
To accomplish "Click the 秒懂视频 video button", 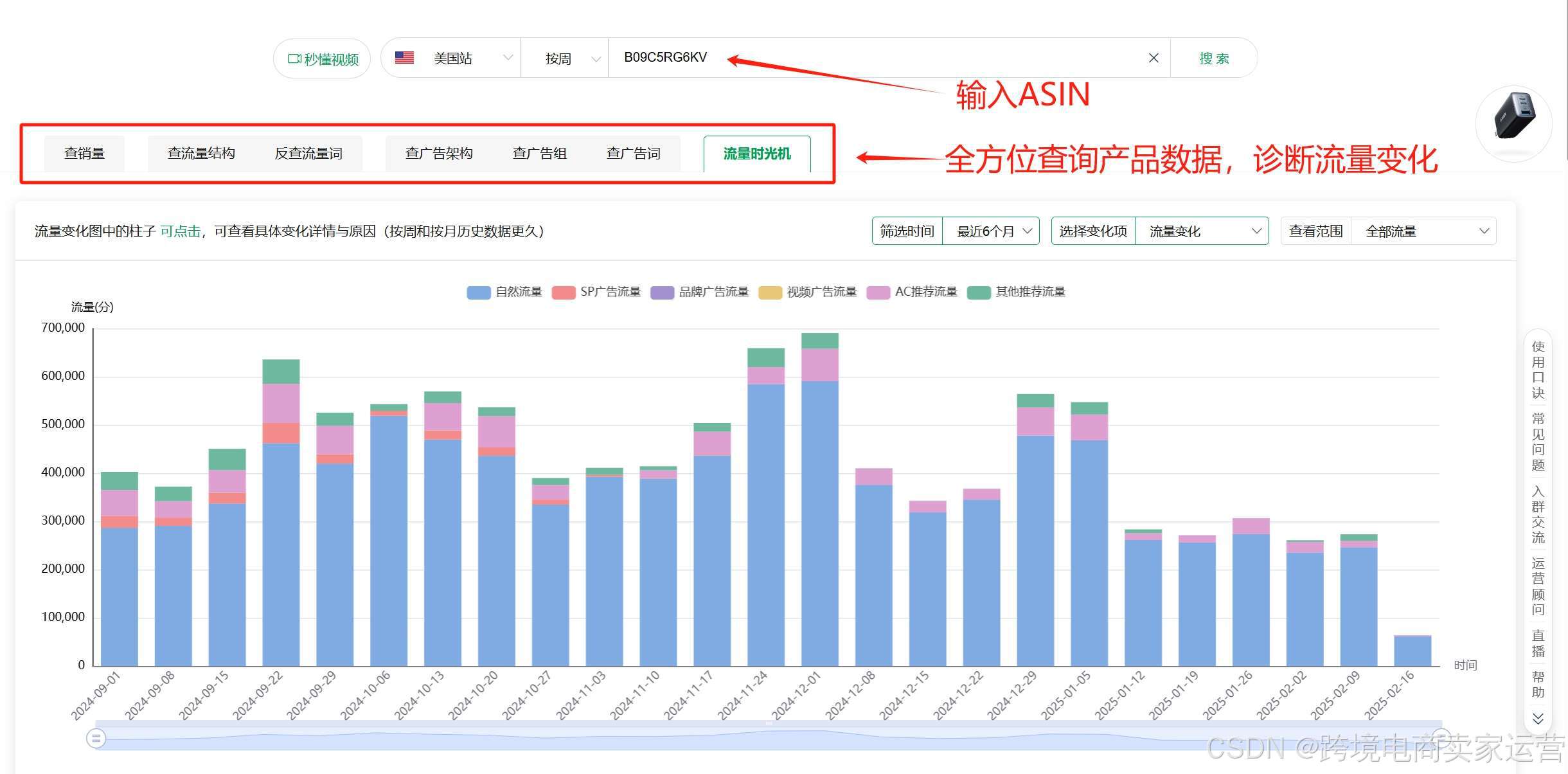I will click(322, 59).
